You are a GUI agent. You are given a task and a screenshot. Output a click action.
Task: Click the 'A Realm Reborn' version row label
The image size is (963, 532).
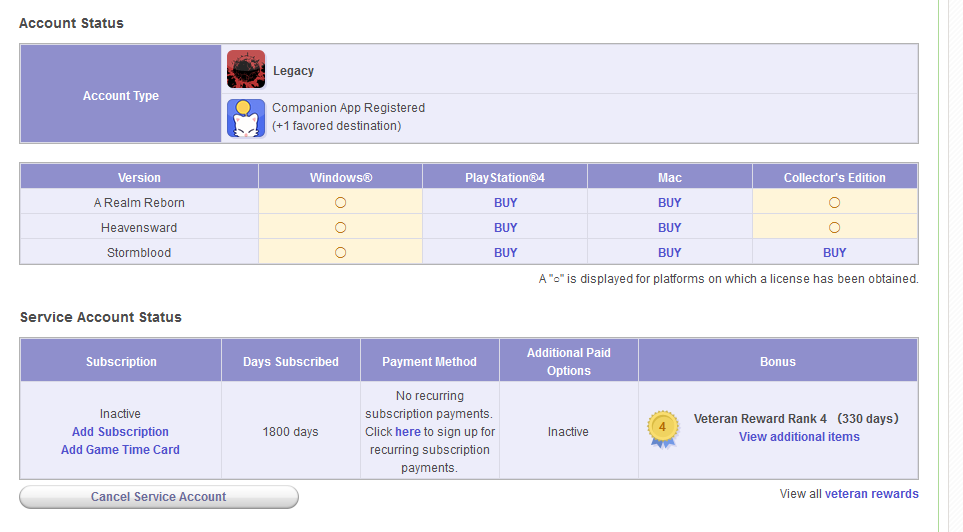click(139, 203)
